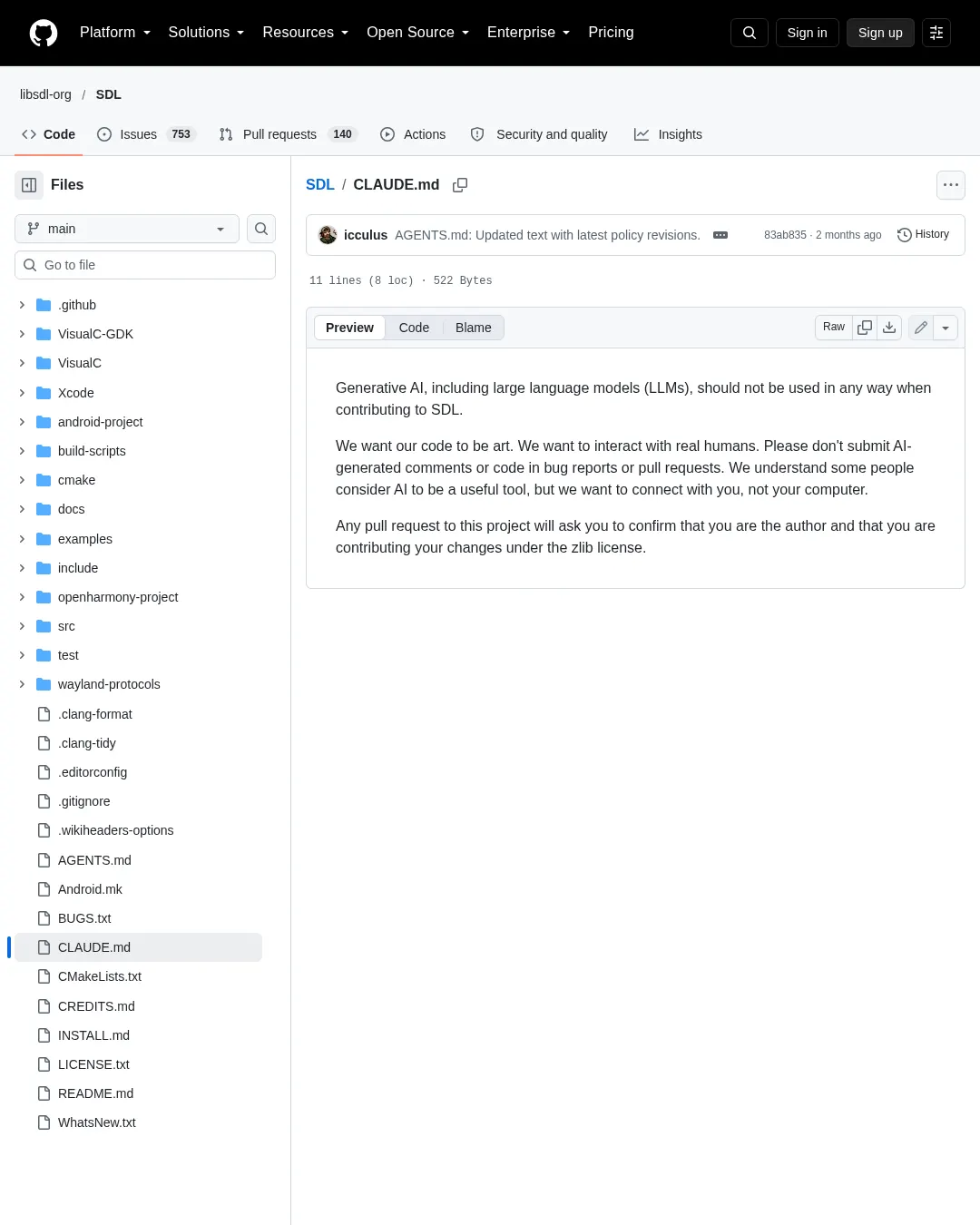Screen dimensions: 980x1225
Task: Click the .clang-format file icon
Action: click(x=44, y=714)
